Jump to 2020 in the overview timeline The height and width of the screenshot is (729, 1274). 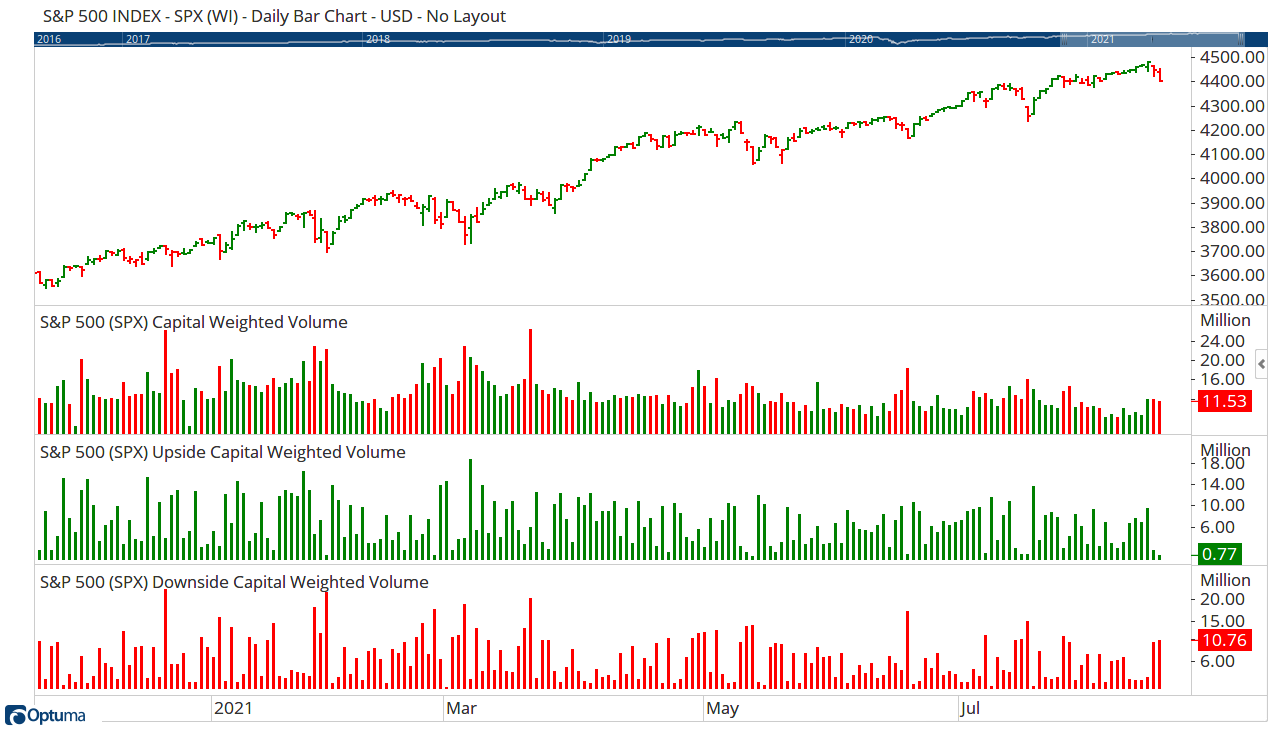pos(860,39)
